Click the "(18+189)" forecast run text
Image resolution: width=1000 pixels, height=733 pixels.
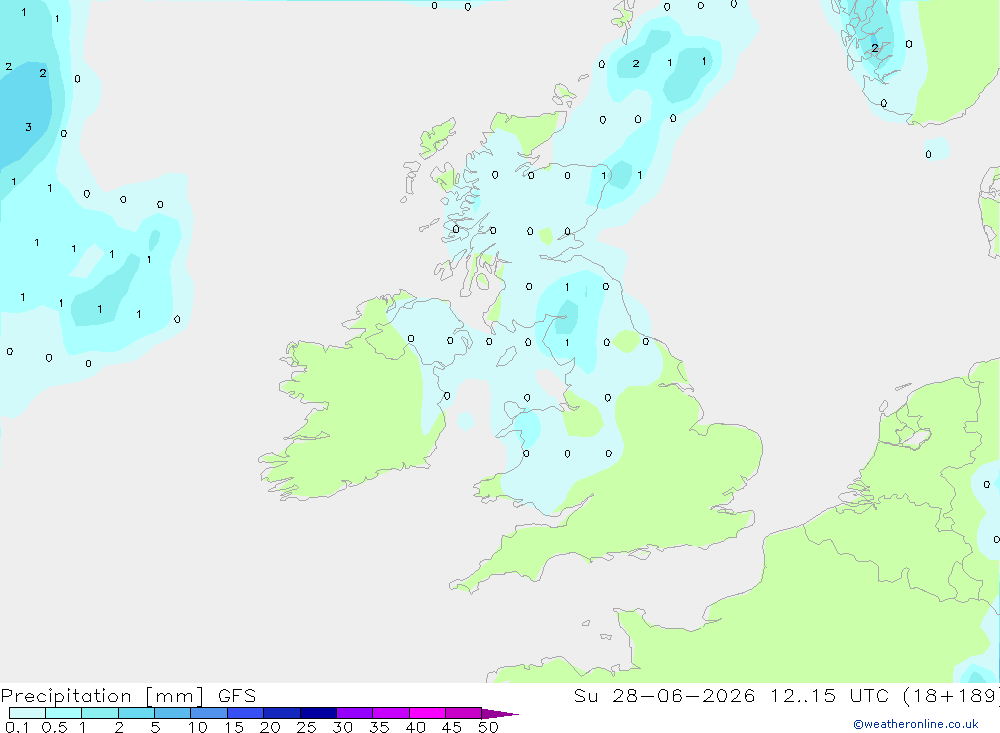pyautogui.click(x=951, y=696)
